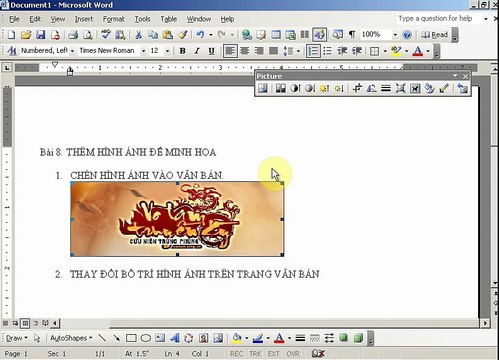
Task: Toggle Show/Hide paragraph marks
Action: pyautogui.click(x=352, y=35)
